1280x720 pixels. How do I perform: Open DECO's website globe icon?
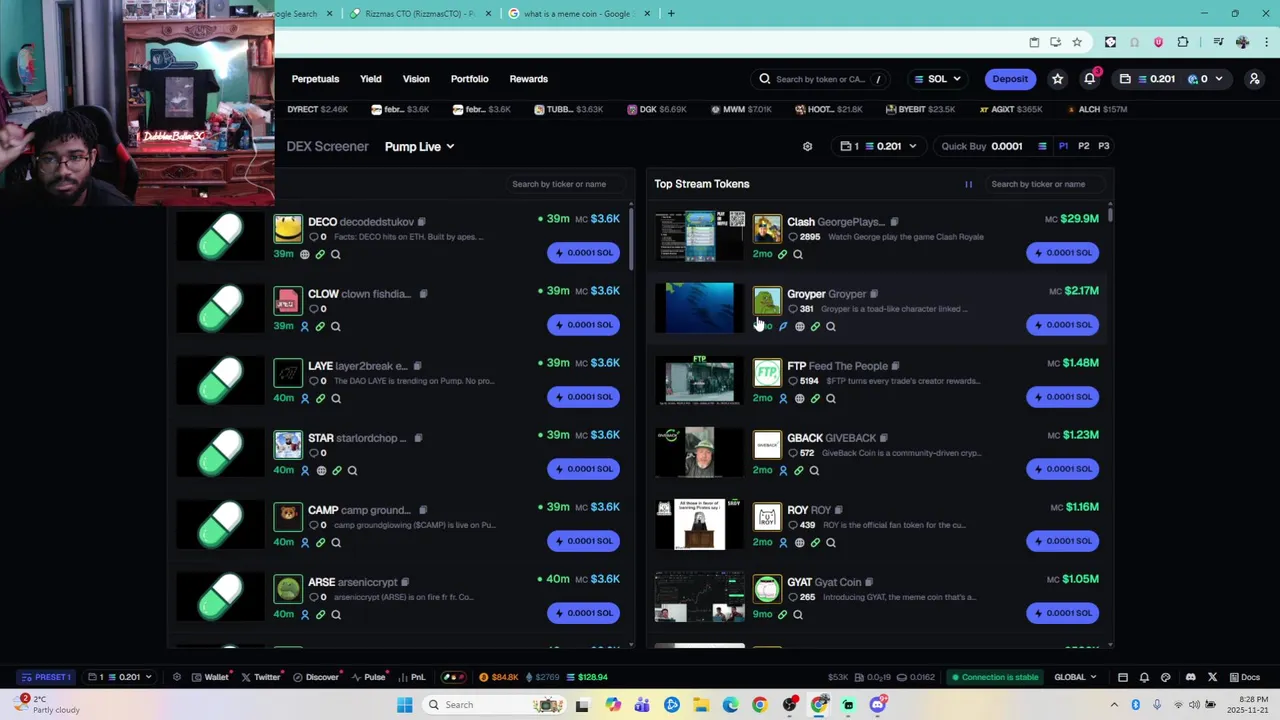(x=305, y=254)
